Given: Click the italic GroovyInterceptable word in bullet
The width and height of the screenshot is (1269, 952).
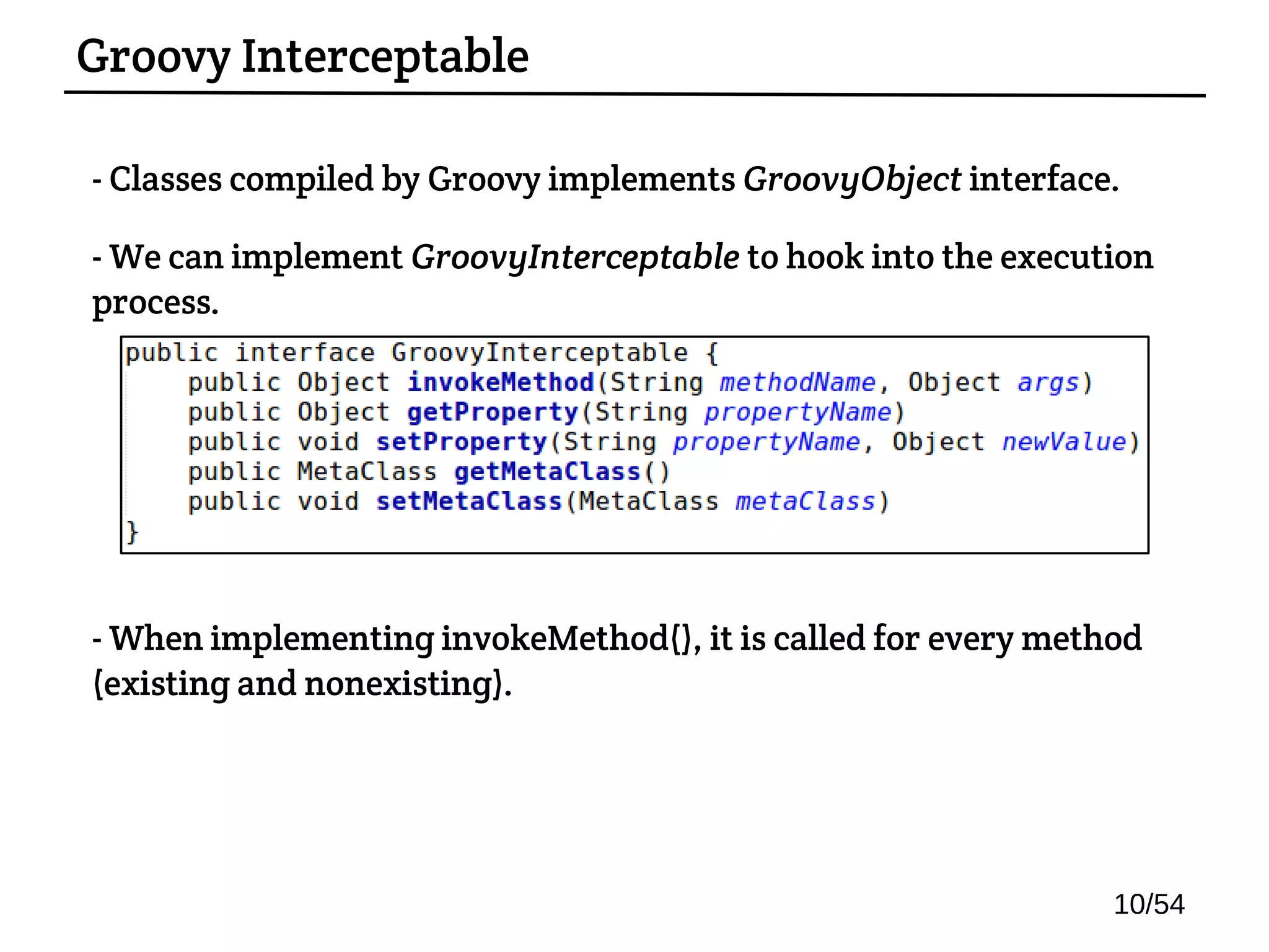Looking at the screenshot, I should pos(574,258).
